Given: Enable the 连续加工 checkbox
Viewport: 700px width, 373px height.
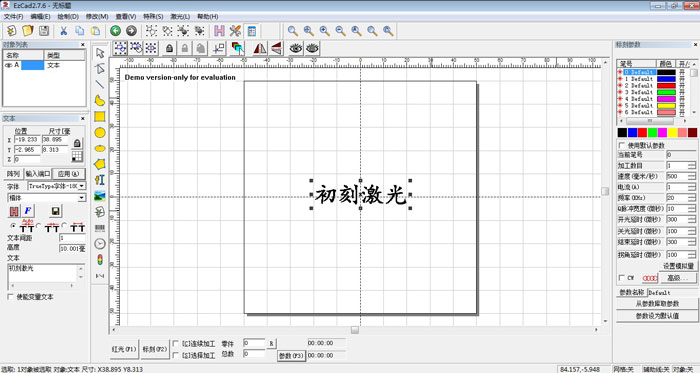Looking at the screenshot, I should (175, 344).
